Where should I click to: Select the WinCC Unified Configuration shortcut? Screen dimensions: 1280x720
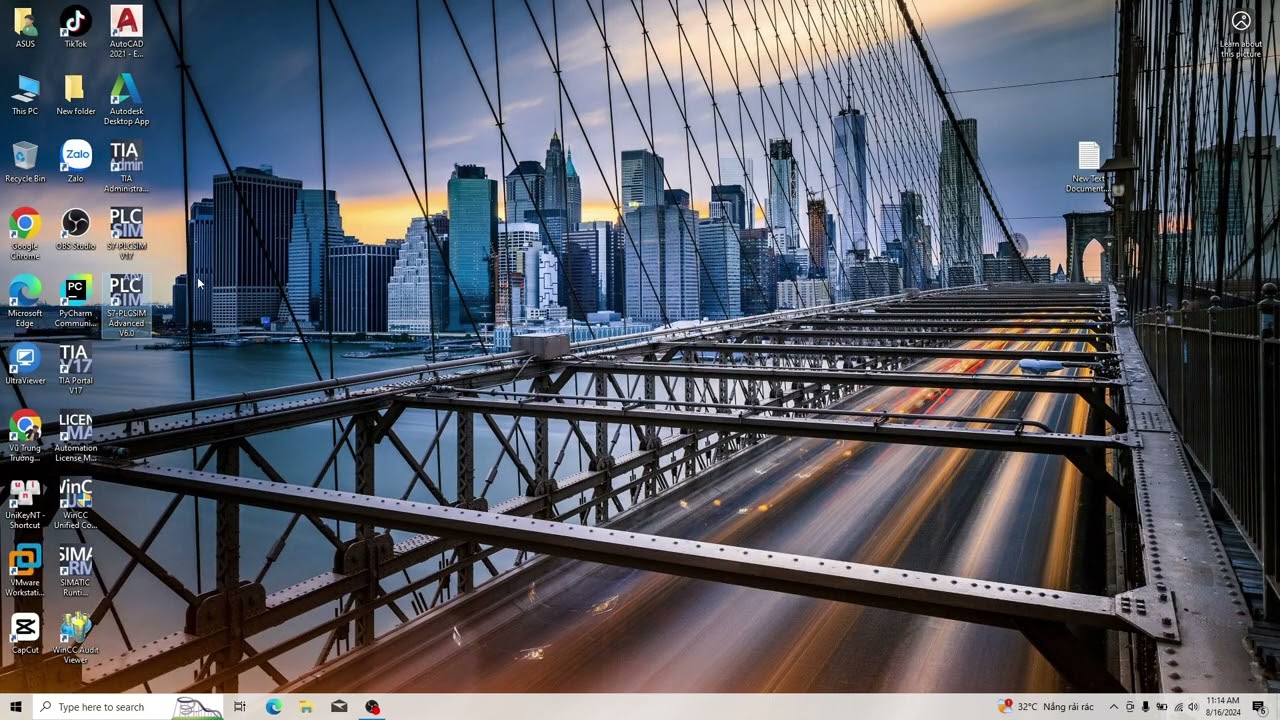75,503
